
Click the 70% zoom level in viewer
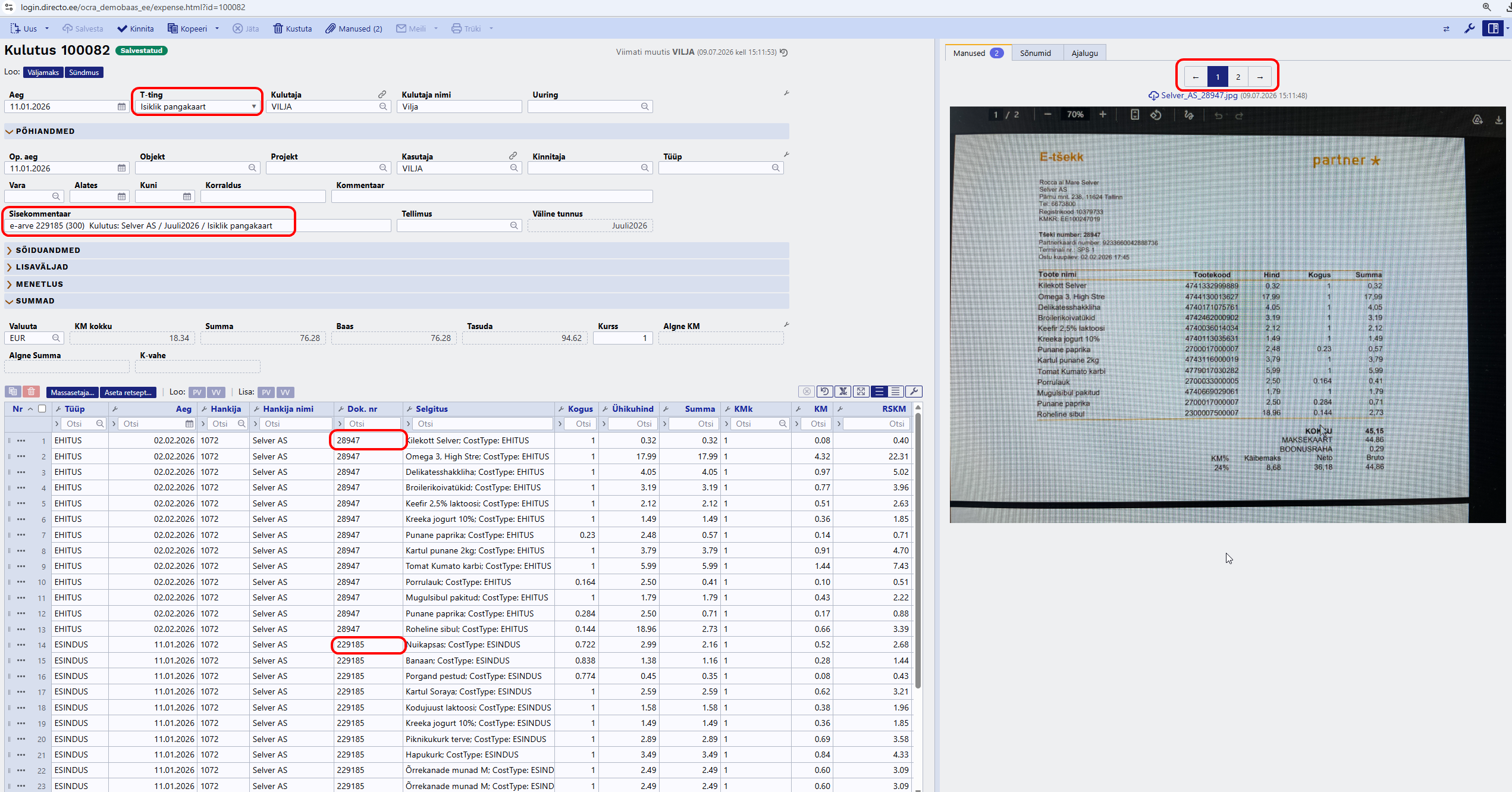(x=1075, y=114)
